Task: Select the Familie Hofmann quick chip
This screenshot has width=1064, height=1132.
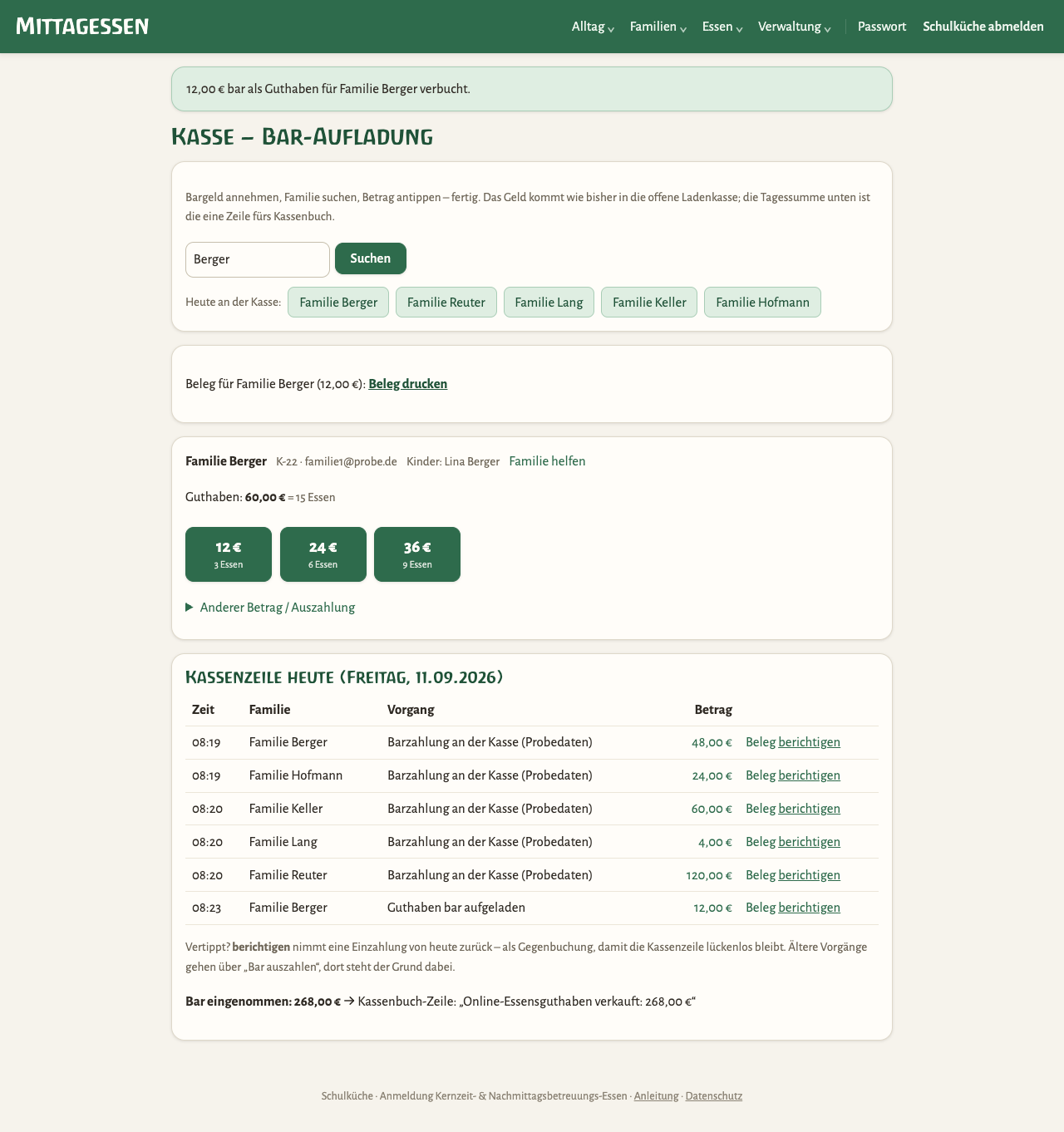Action: [762, 302]
